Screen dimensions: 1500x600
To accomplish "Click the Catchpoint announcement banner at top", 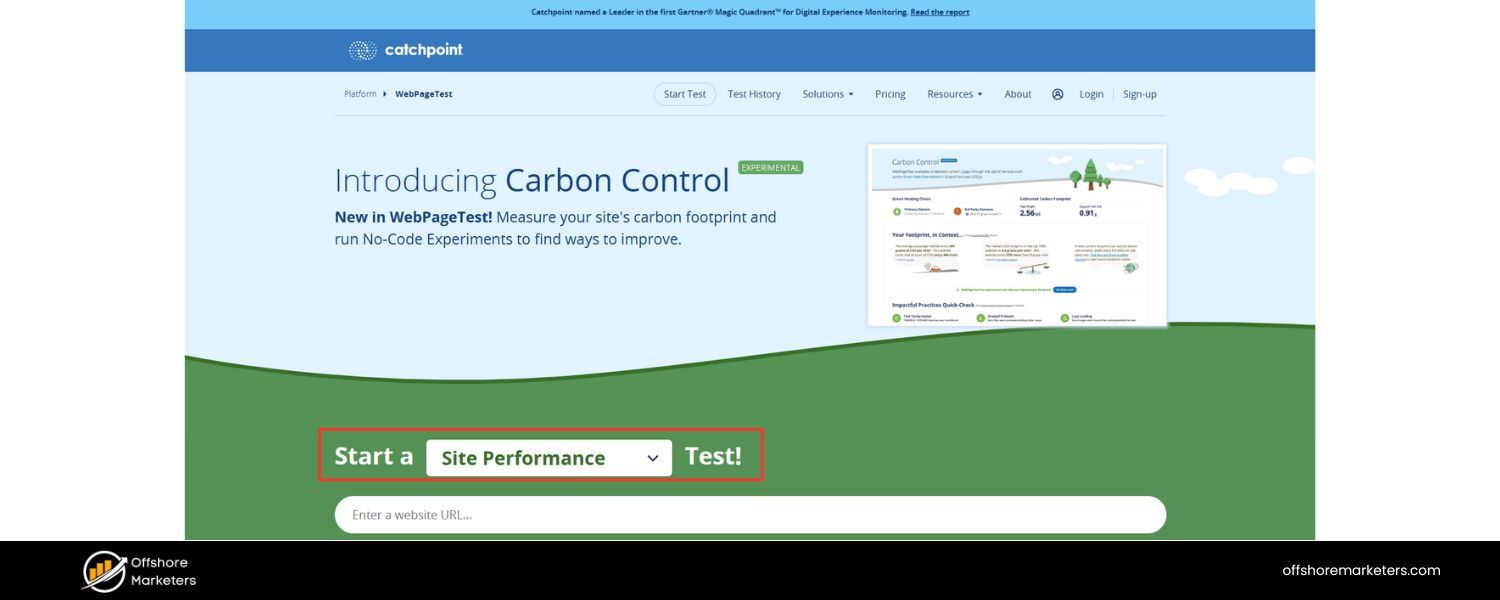I will pos(750,12).
